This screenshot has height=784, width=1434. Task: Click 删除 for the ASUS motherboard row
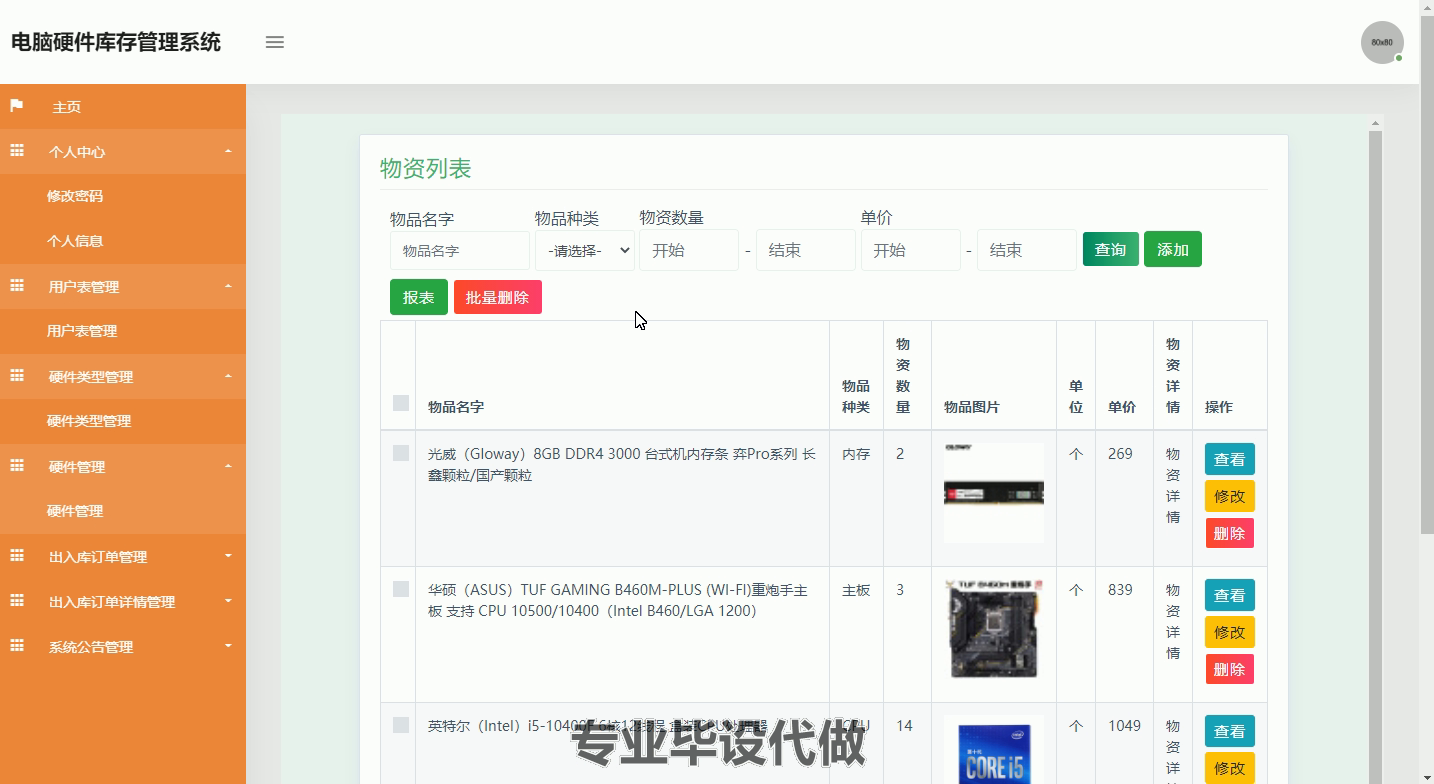[x=1230, y=669]
